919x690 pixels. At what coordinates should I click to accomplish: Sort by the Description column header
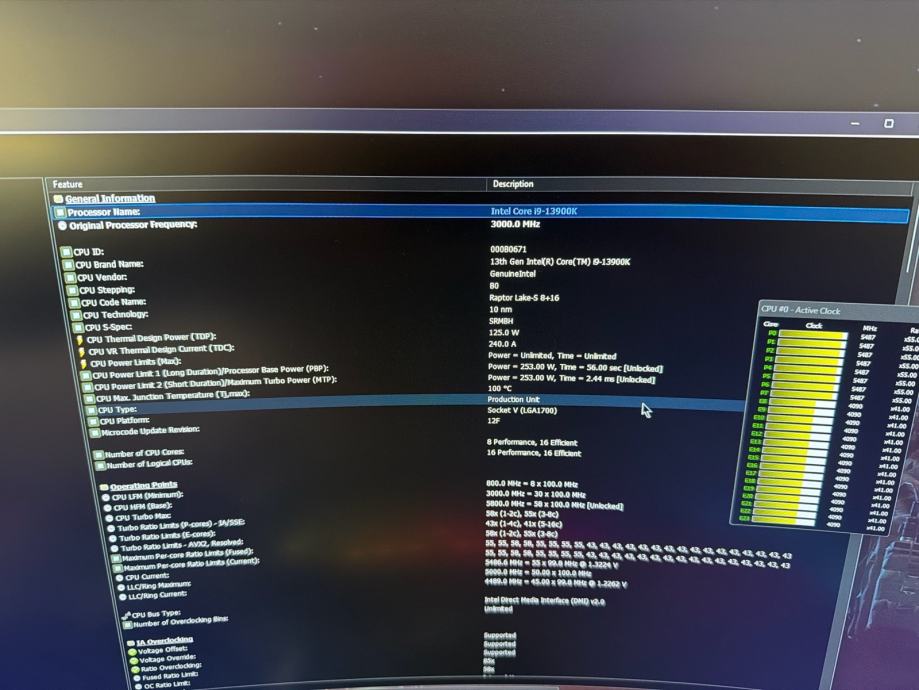click(513, 184)
